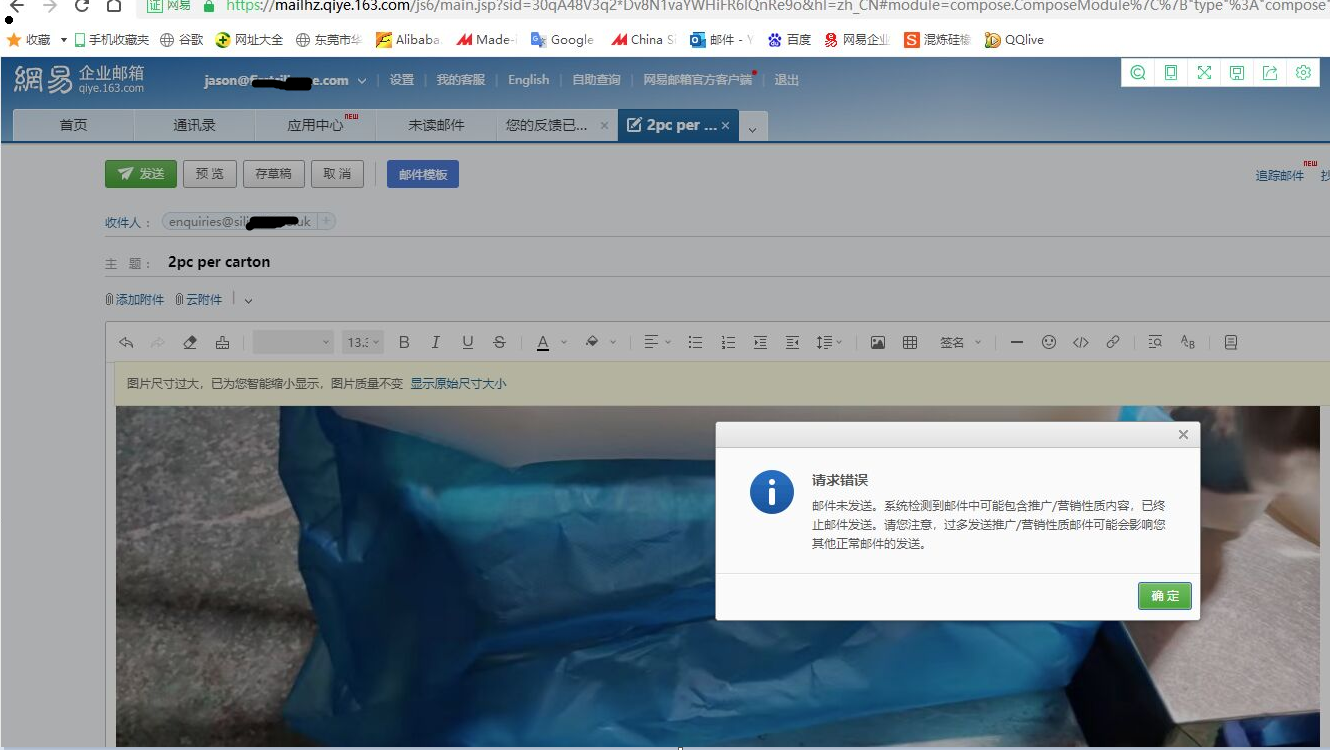Click the stationery page icon
This screenshot has height=750, width=1330.
click(x=1231, y=342)
